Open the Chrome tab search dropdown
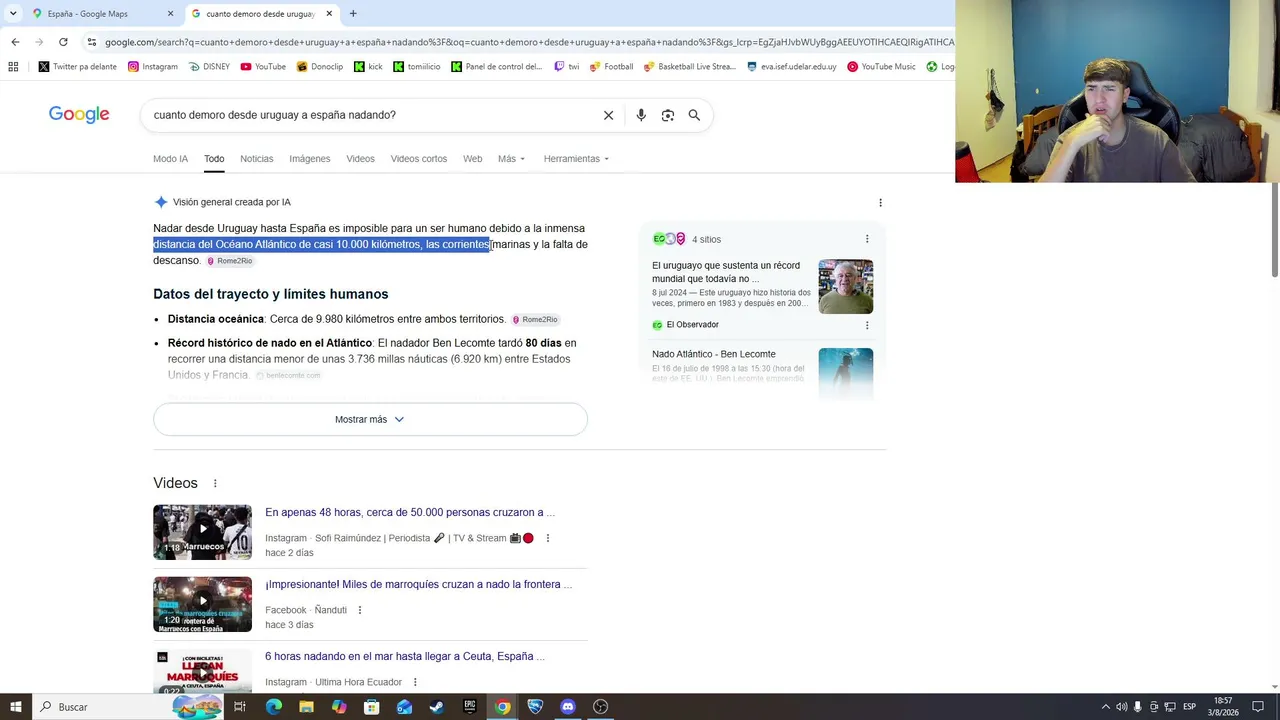Screen dimensions: 1280x720 [x=12, y=14]
